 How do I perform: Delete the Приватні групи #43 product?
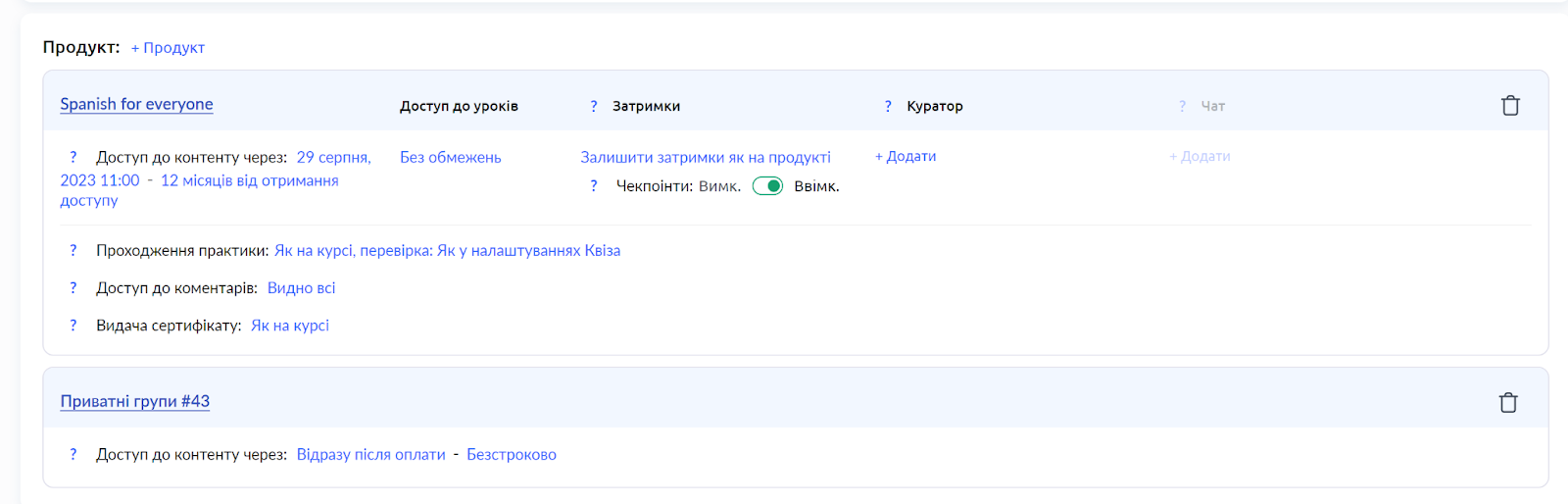[1508, 402]
